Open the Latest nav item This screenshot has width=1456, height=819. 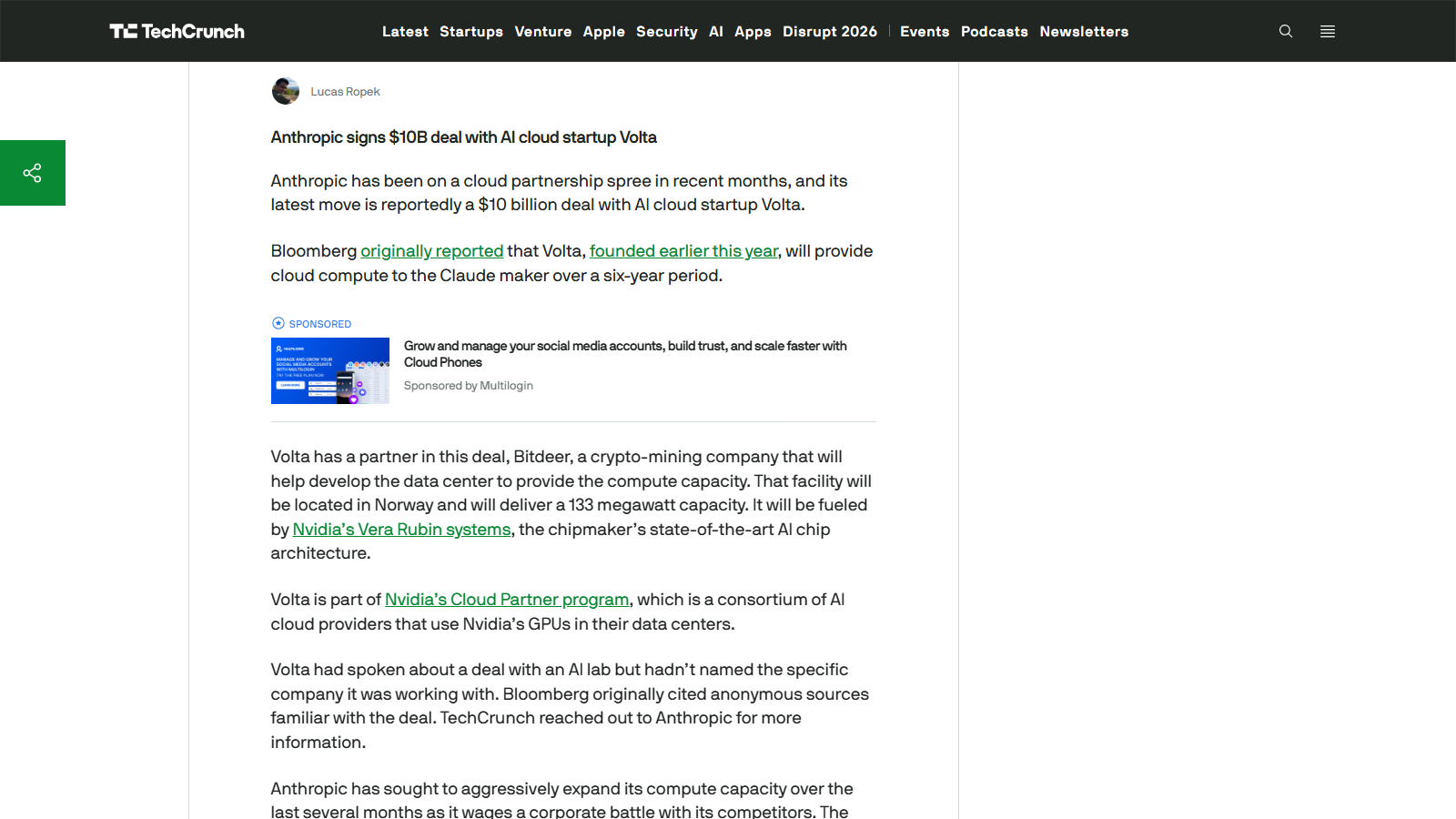pos(405,31)
